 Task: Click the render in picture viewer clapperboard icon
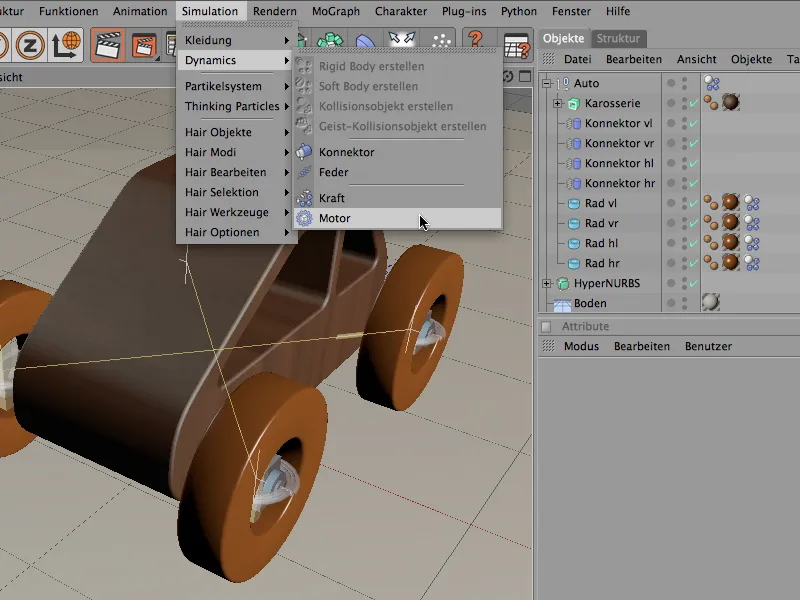146,44
